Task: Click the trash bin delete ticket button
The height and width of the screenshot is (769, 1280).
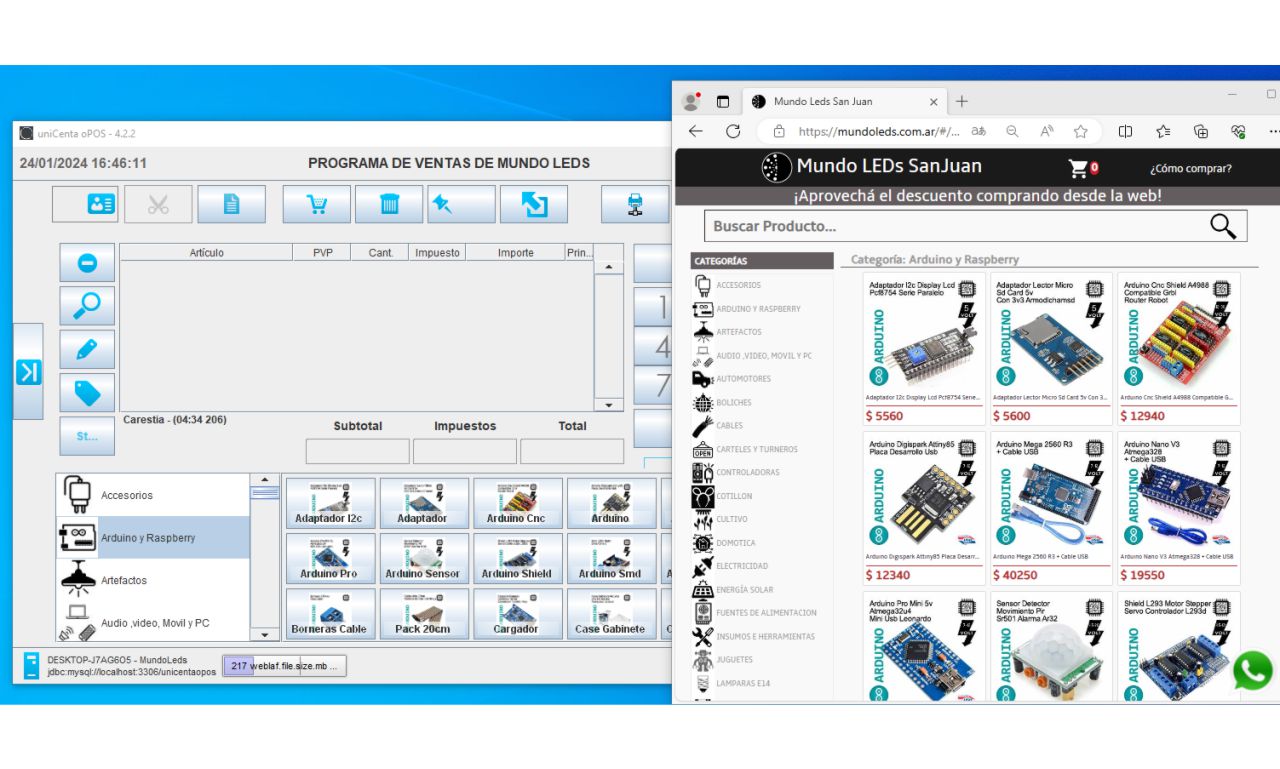Action: pyautogui.click(x=389, y=204)
